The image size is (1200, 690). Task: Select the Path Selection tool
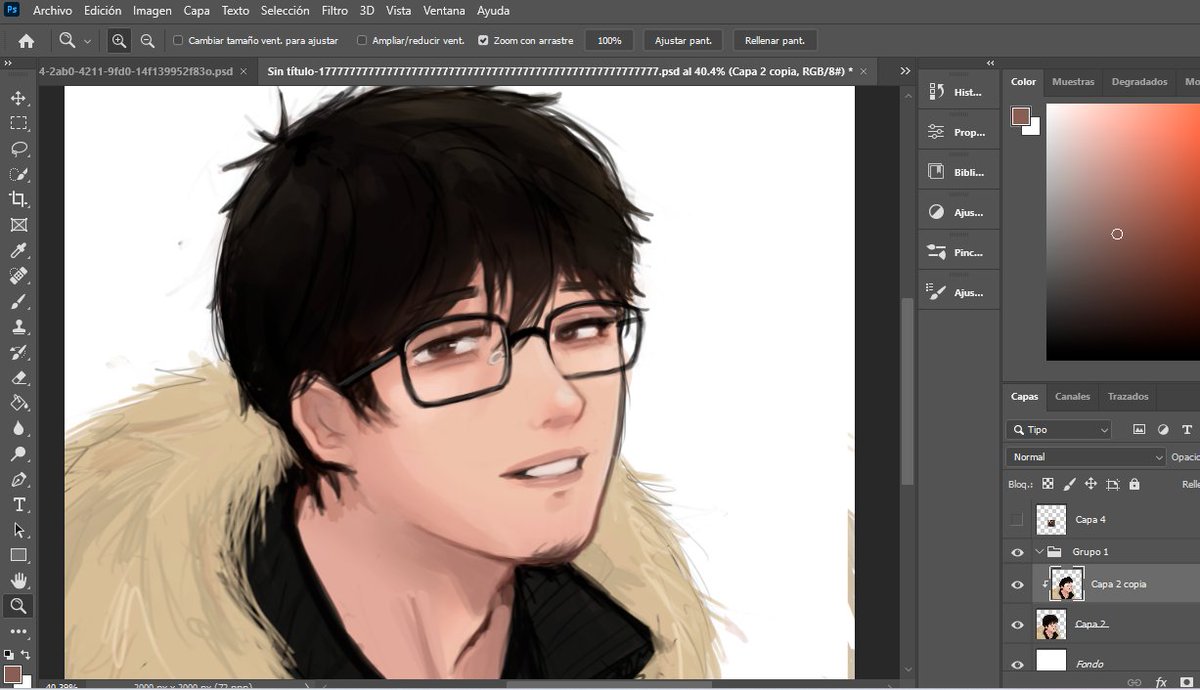click(x=18, y=530)
